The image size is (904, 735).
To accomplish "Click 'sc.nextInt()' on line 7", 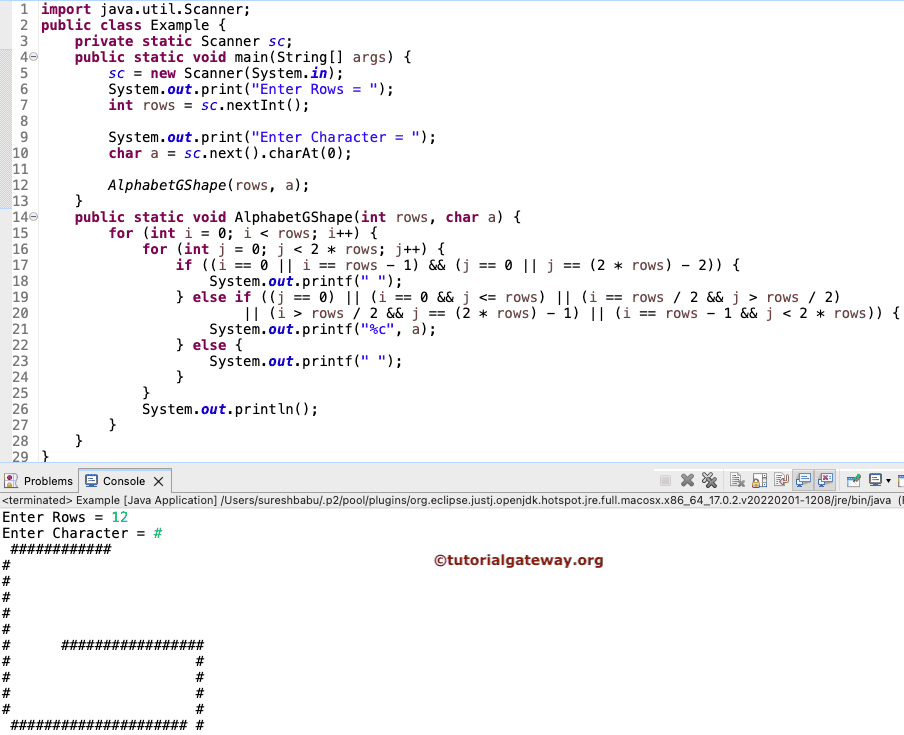I will [251, 105].
